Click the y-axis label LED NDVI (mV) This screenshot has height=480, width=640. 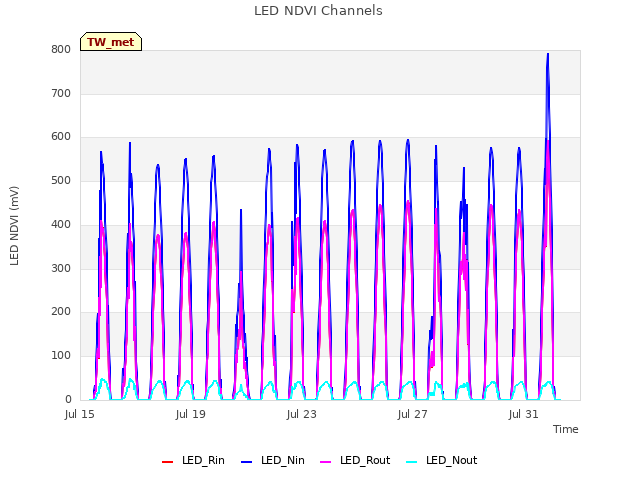pyautogui.click(x=14, y=225)
